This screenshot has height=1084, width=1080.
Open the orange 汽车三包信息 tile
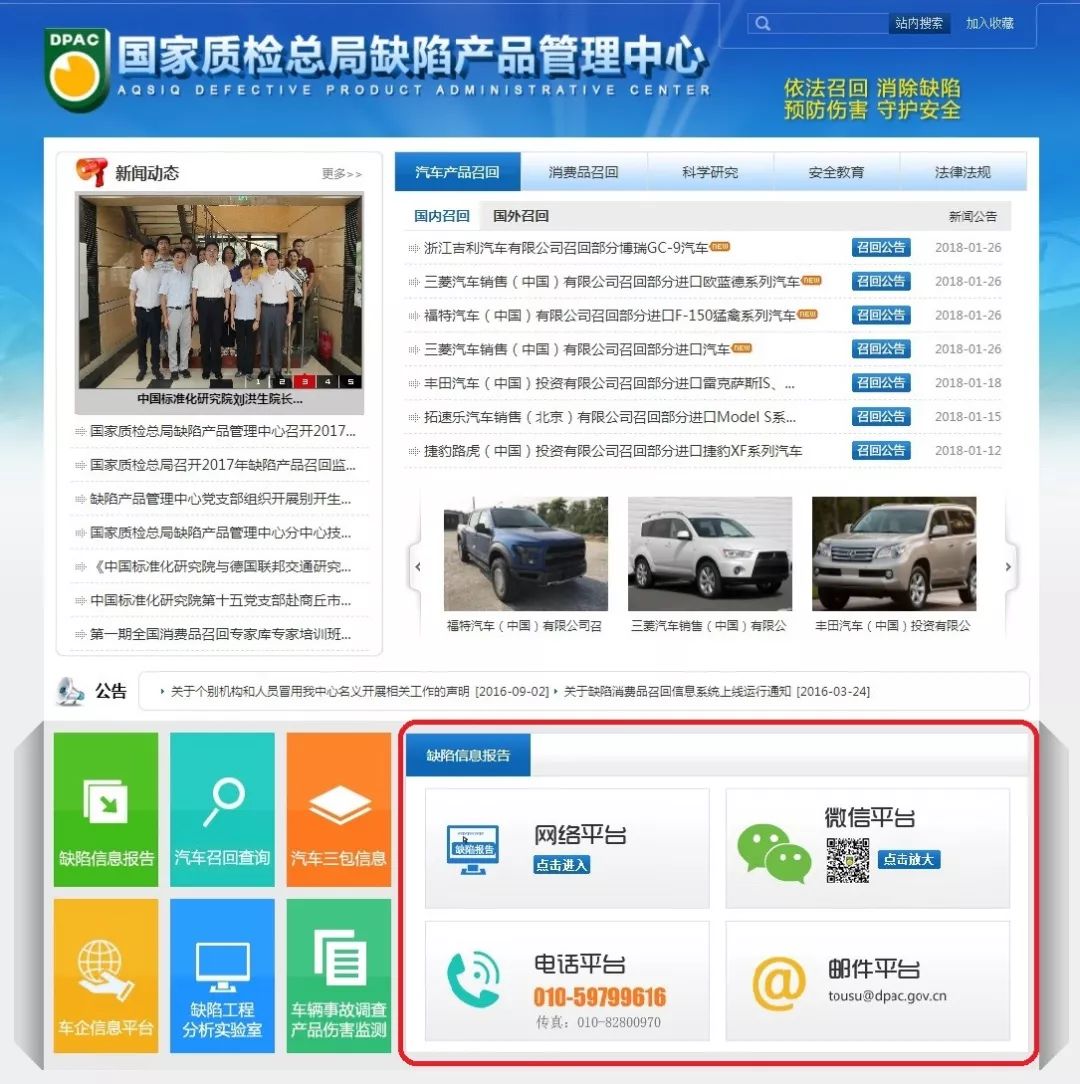click(339, 810)
